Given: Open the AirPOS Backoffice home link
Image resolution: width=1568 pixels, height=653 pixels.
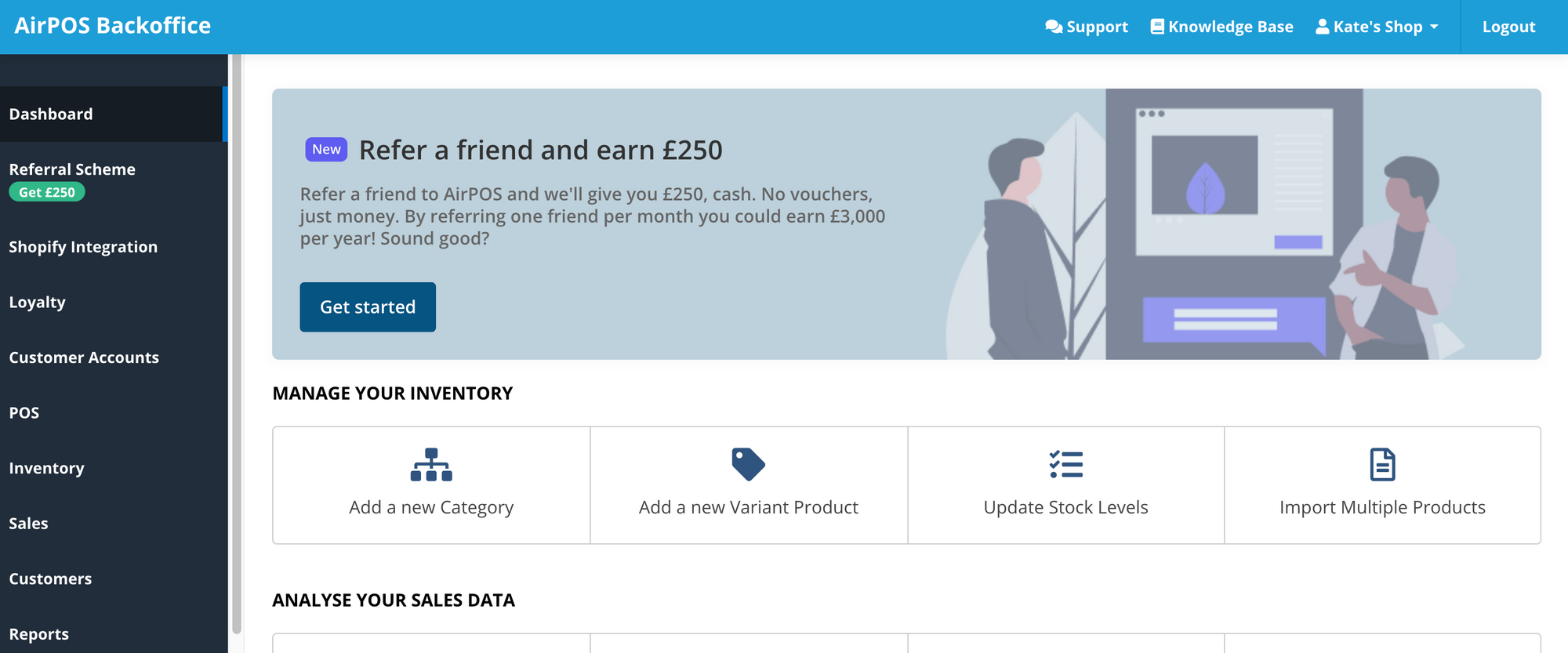Looking at the screenshot, I should (113, 25).
